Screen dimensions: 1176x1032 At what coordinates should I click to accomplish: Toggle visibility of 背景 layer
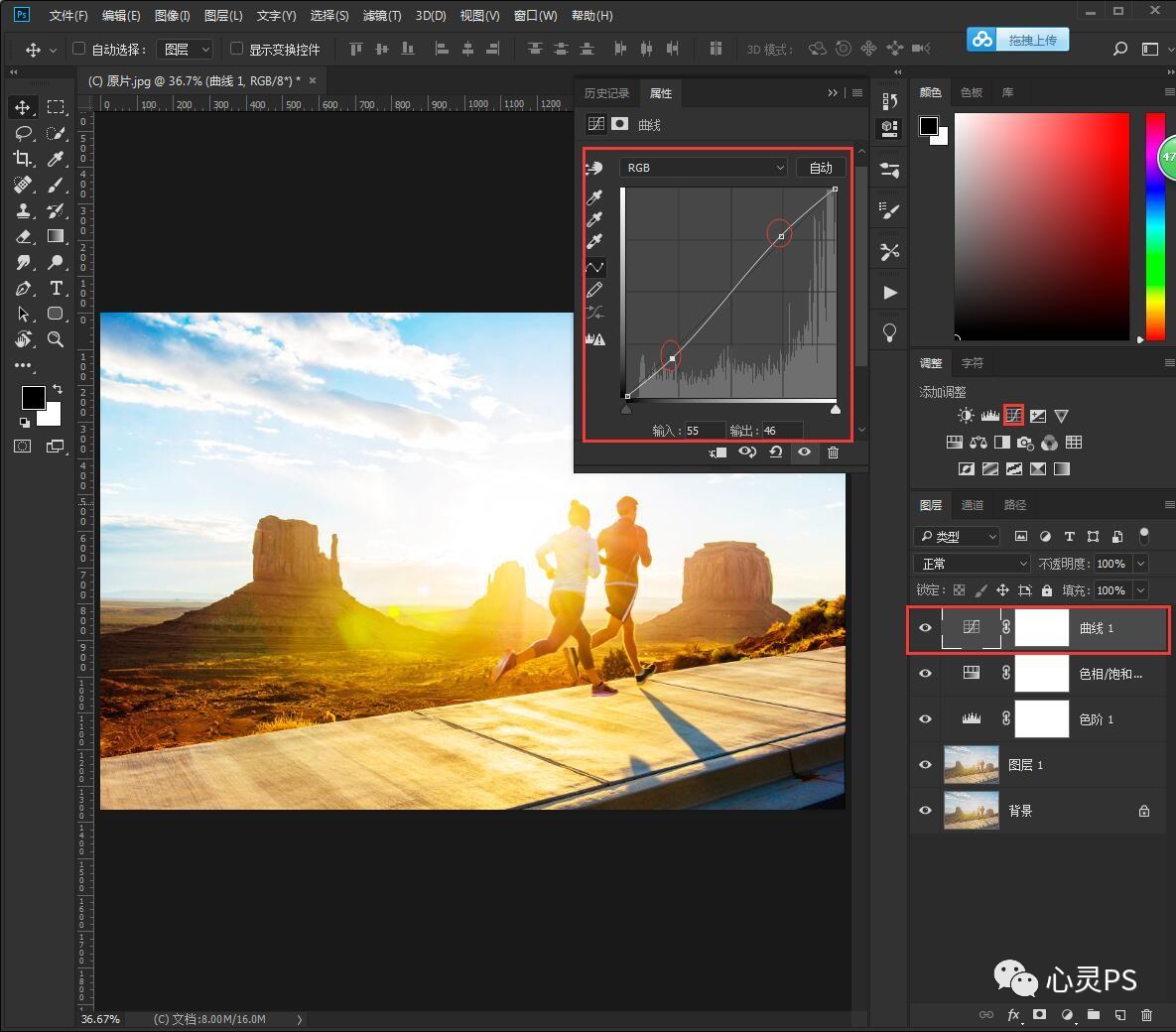click(925, 811)
